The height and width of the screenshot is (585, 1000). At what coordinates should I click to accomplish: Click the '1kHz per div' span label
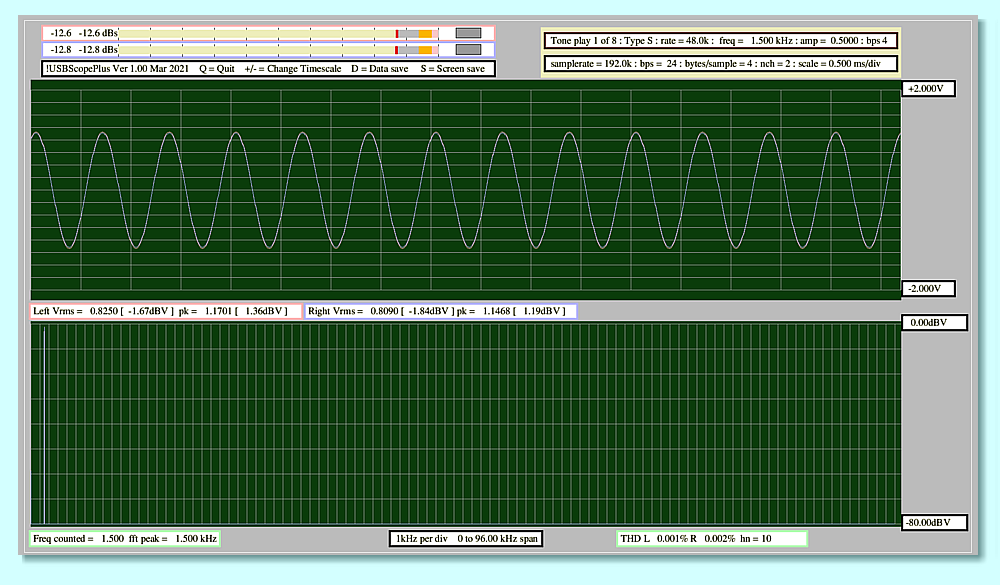point(422,539)
